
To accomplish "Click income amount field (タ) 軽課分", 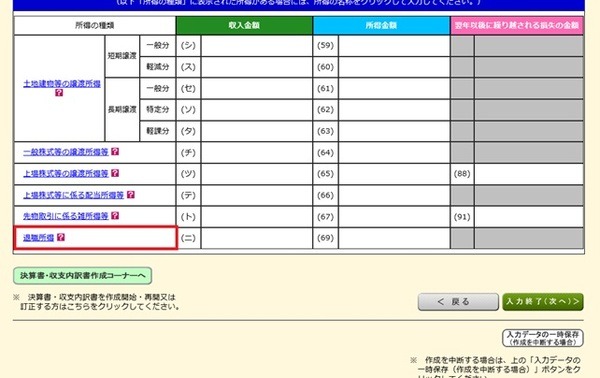I will click(256, 131).
